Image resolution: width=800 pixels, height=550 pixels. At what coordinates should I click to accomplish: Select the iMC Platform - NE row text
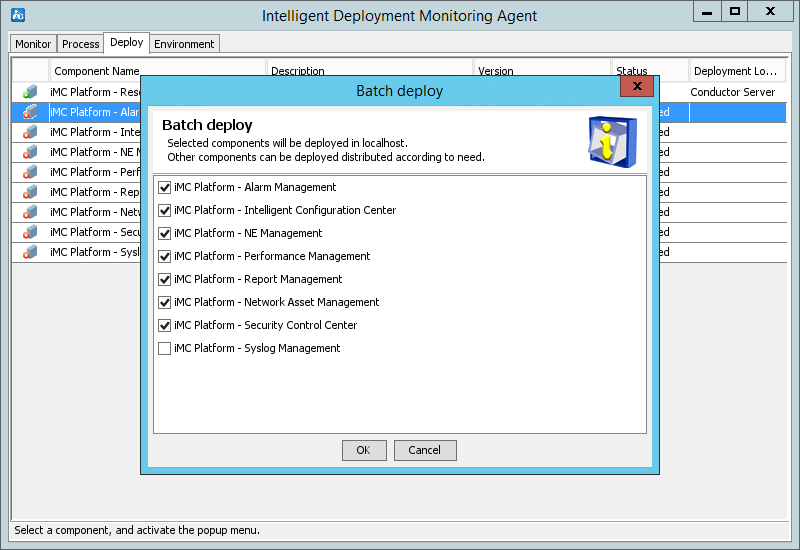tap(95, 152)
